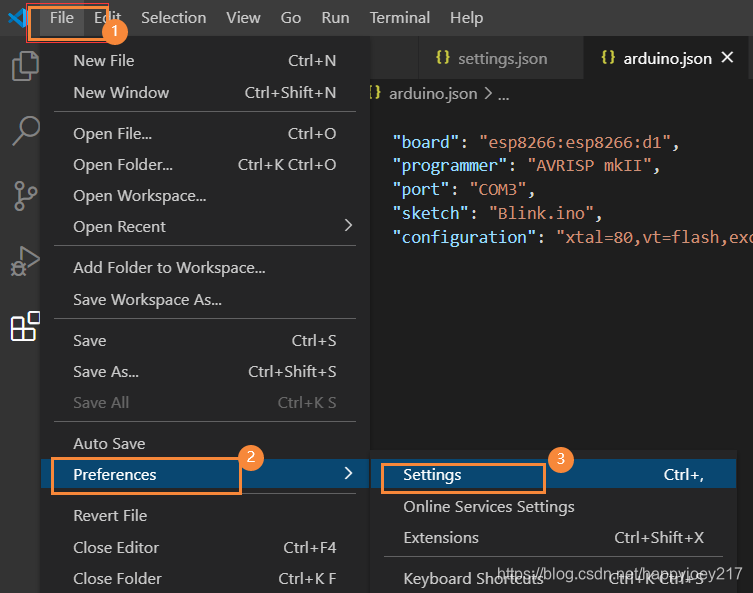
Task: Close the arduino.json tab
Action: coord(728,58)
